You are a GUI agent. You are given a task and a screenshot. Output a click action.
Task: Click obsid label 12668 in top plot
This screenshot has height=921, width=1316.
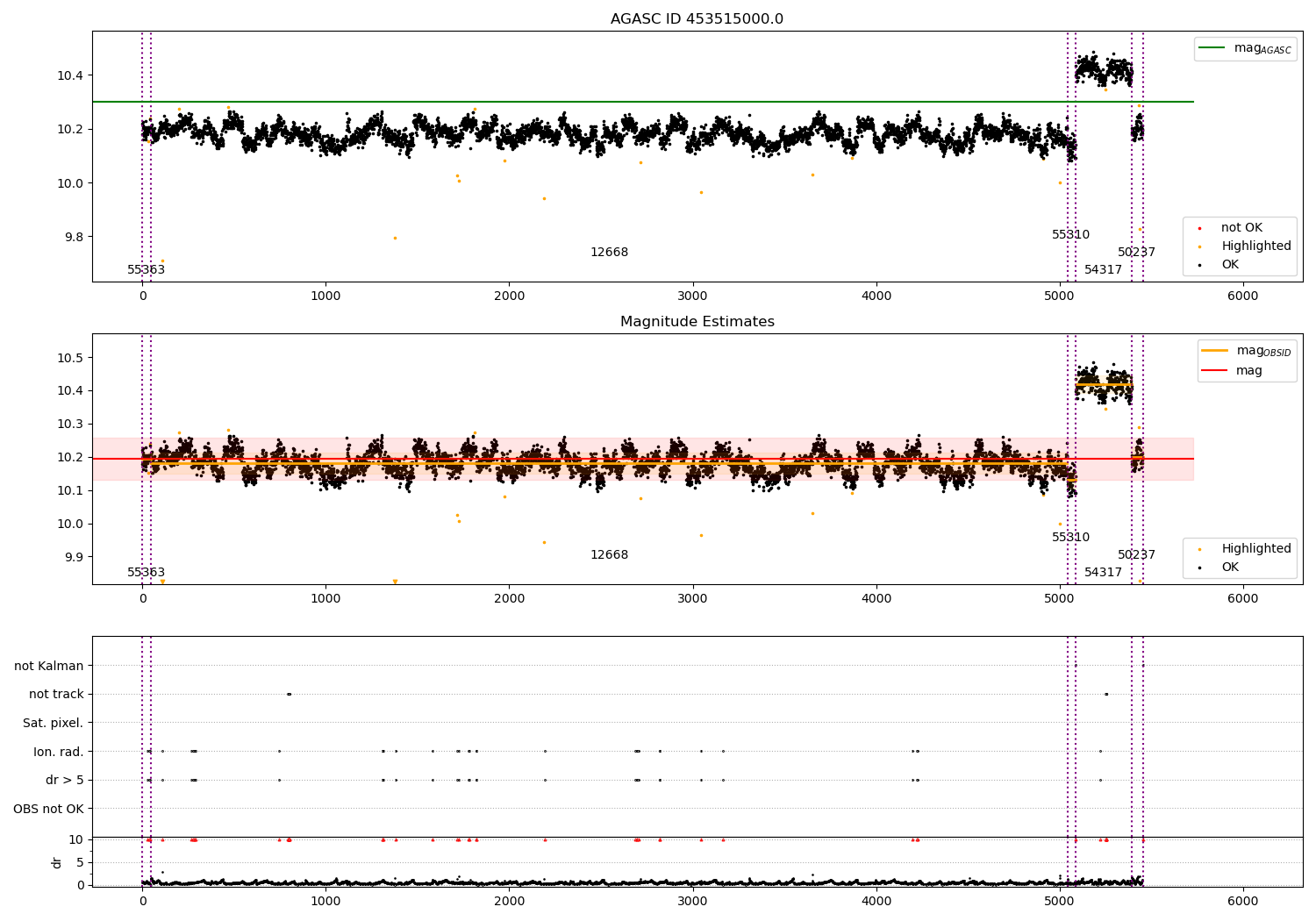[609, 253]
